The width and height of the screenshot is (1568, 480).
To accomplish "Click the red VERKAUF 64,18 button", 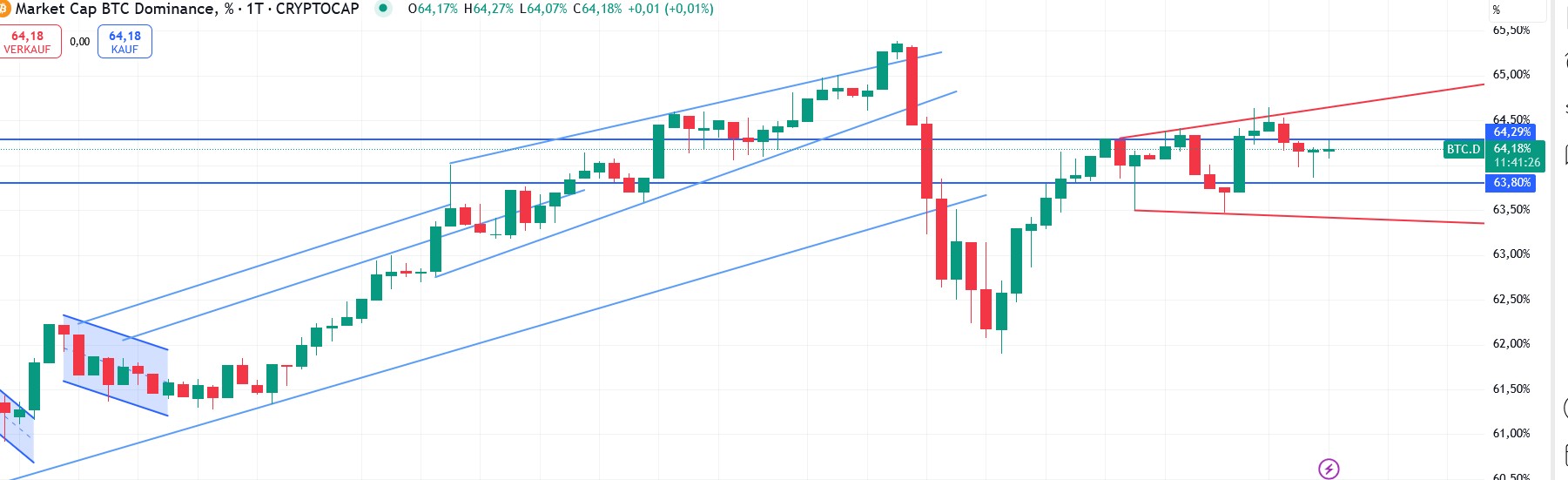I will (29, 42).
